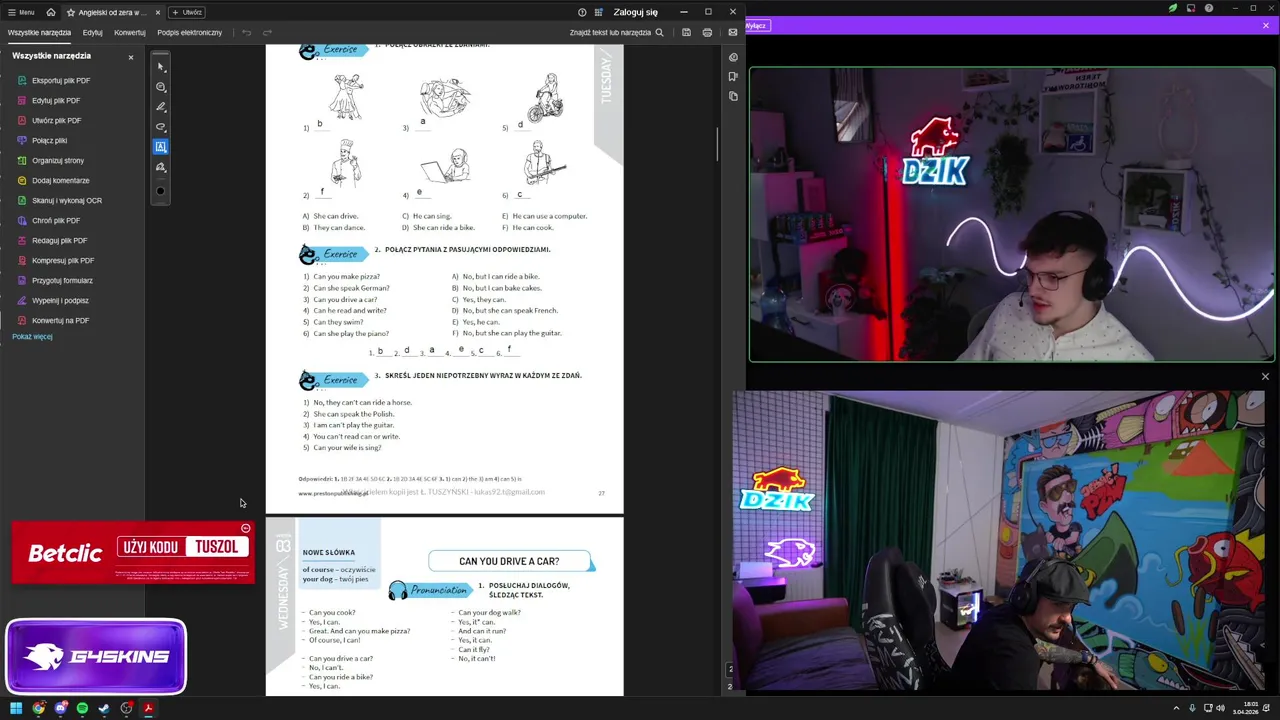Close the lower webcam overlay panel

[1265, 377]
